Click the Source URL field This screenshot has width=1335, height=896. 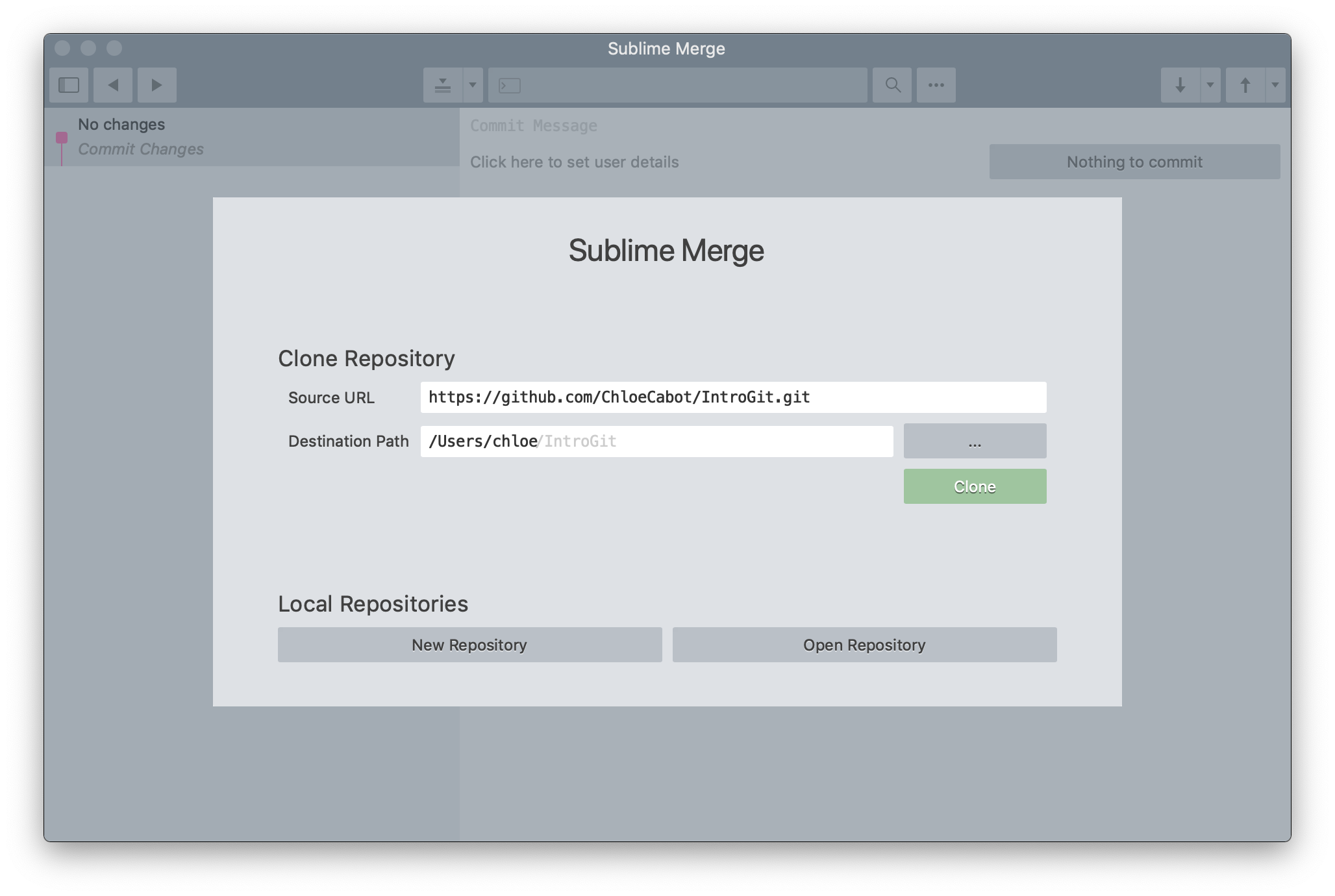tap(734, 397)
